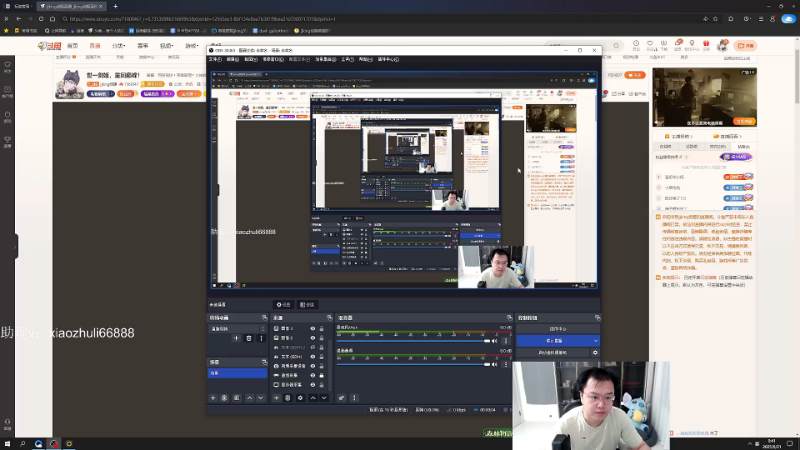Click the Douyu logo
The height and width of the screenshot is (450, 800).
pyautogui.click(x=49, y=46)
